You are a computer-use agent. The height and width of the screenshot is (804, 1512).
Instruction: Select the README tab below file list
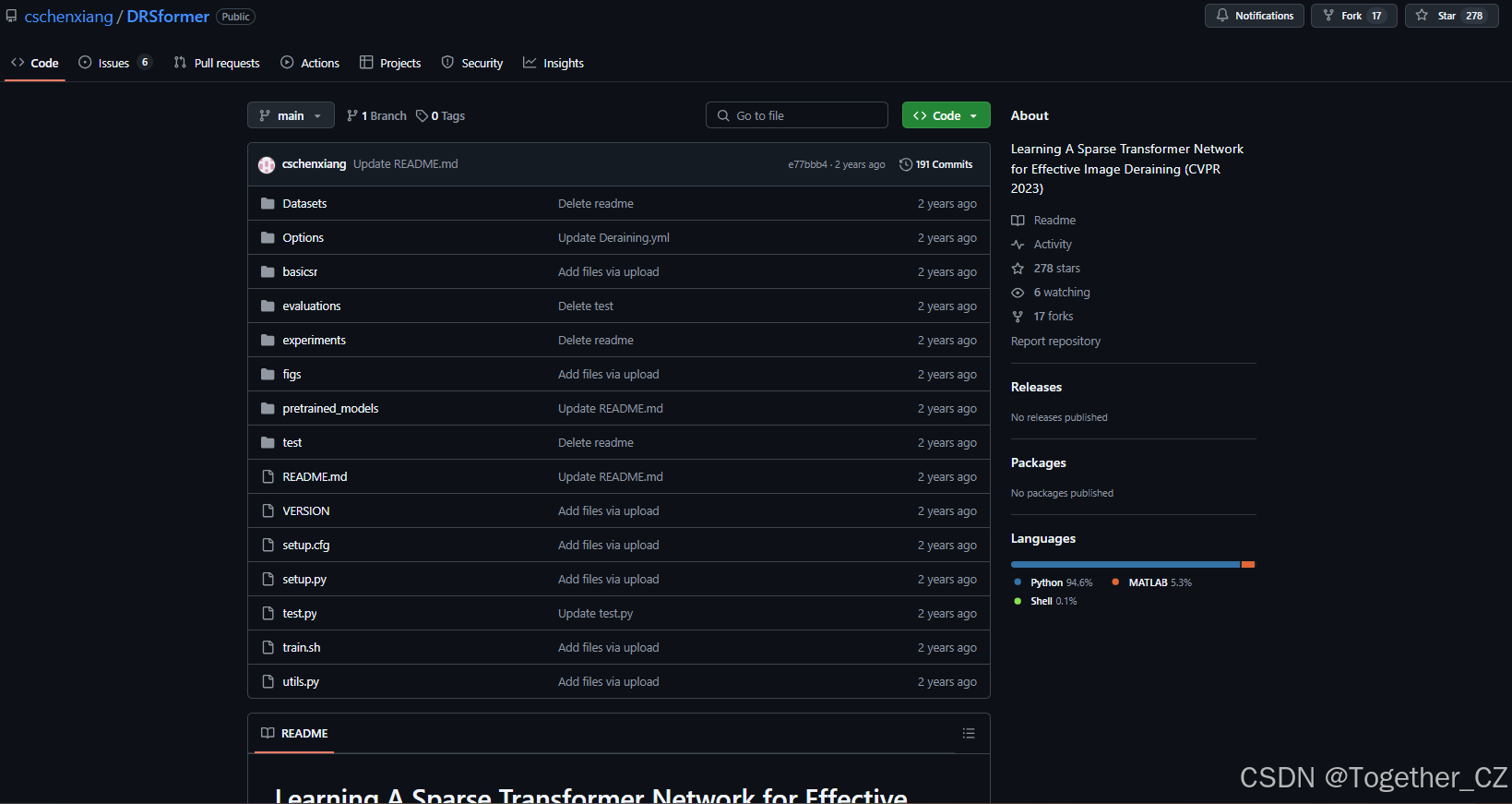294,733
